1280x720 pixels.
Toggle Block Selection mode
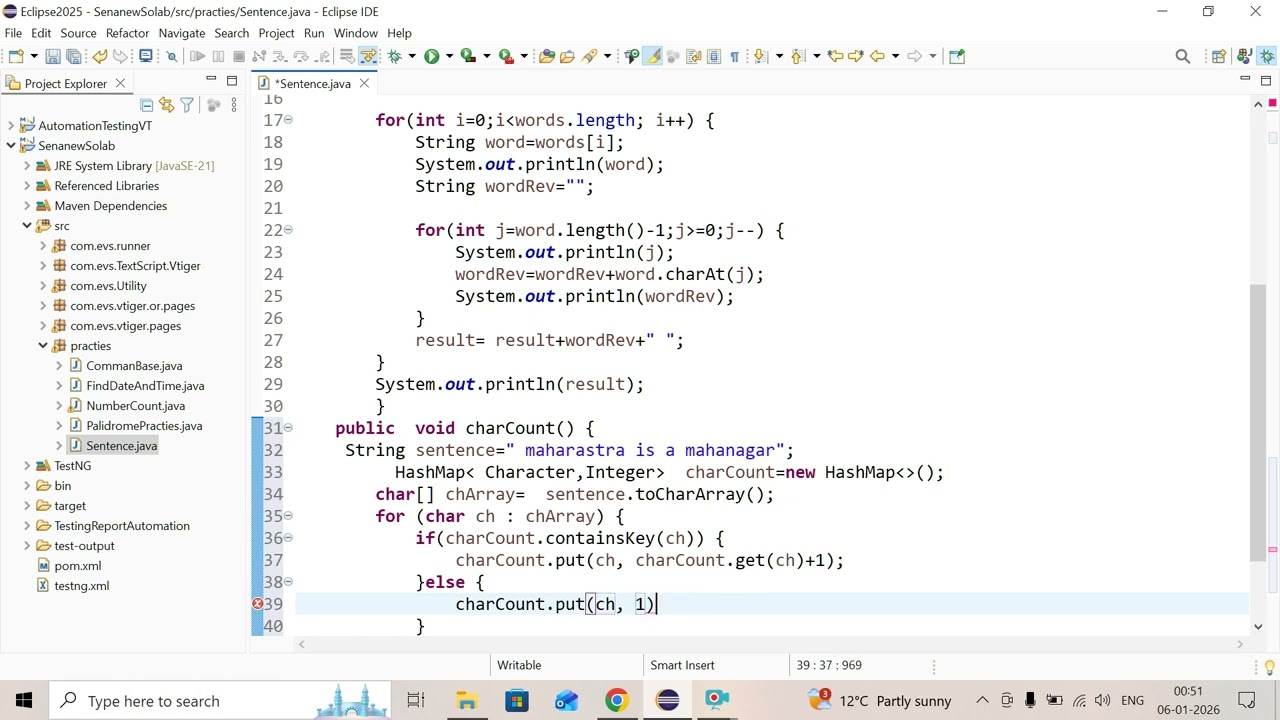pos(714,56)
